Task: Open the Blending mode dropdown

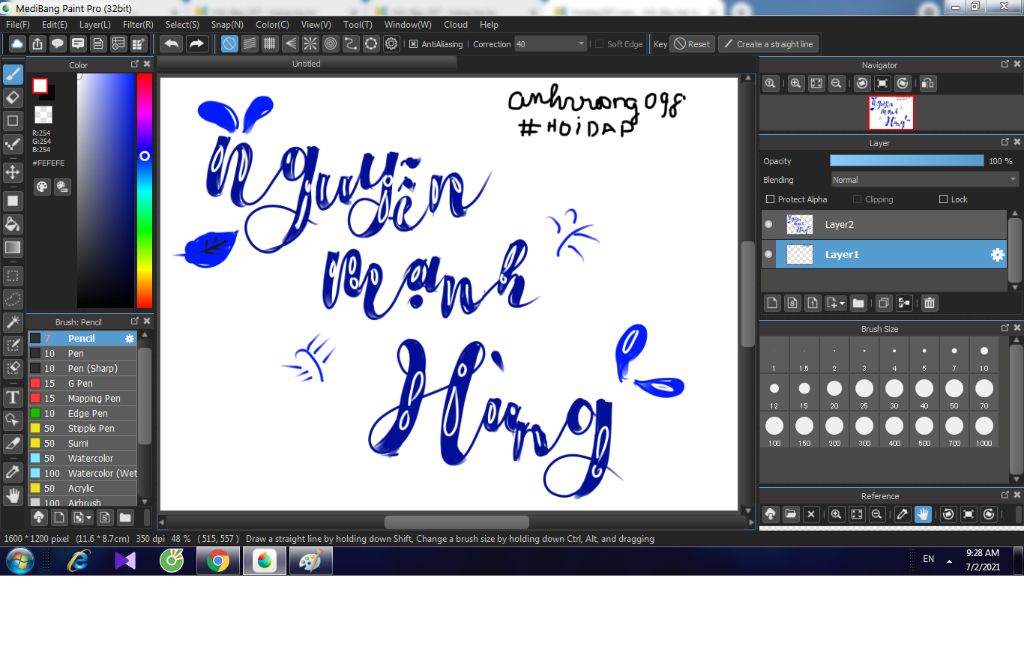Action: pos(925,180)
